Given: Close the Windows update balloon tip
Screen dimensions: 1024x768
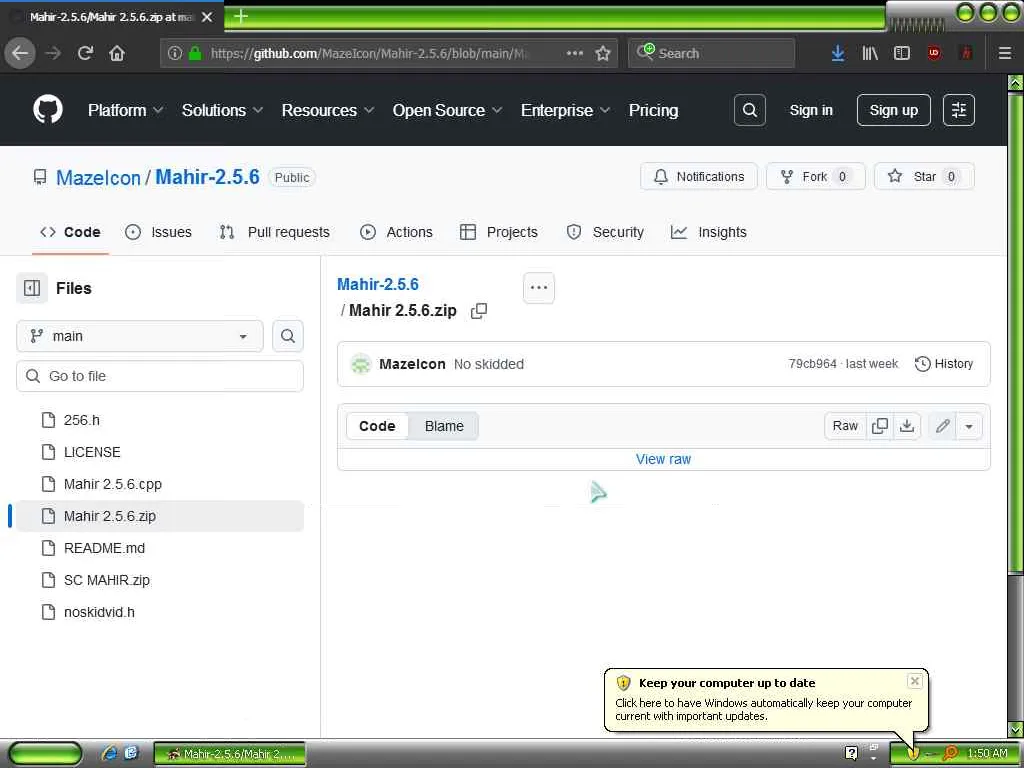Looking at the screenshot, I should [x=915, y=681].
